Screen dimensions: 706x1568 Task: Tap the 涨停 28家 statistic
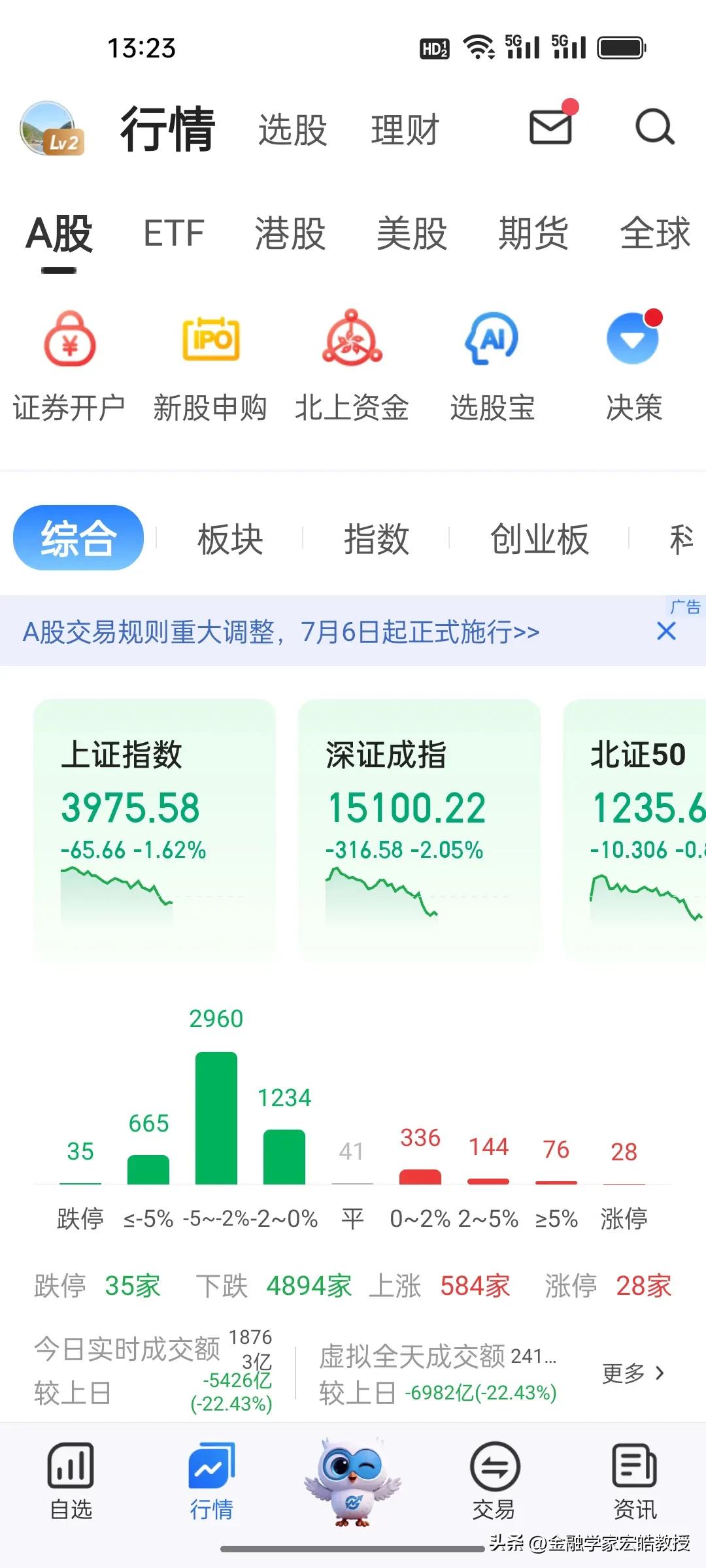(x=609, y=1286)
